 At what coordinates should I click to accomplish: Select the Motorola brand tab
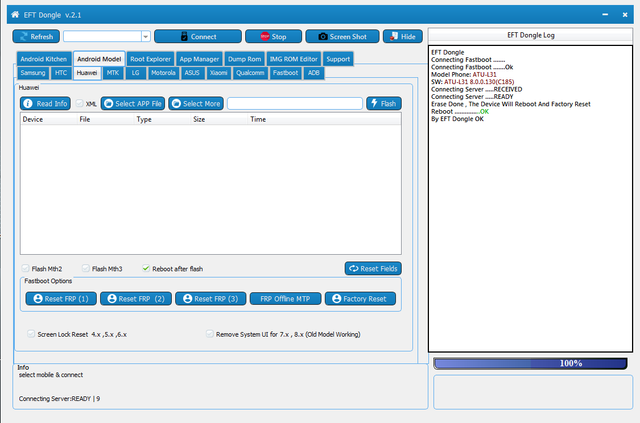coord(163,73)
